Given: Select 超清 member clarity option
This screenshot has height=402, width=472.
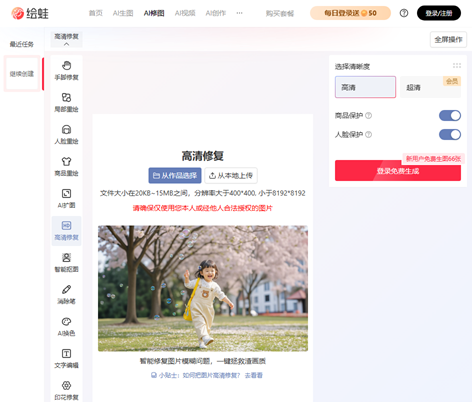Looking at the screenshot, I should coord(430,87).
